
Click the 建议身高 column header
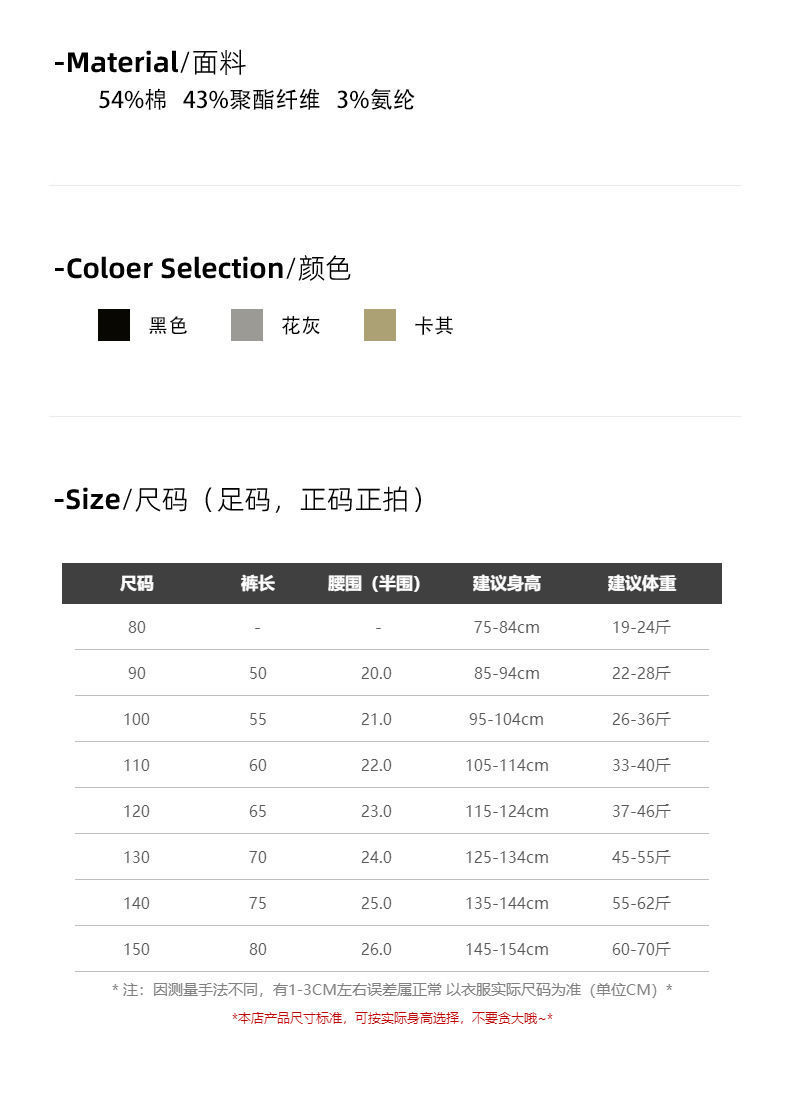point(507,584)
